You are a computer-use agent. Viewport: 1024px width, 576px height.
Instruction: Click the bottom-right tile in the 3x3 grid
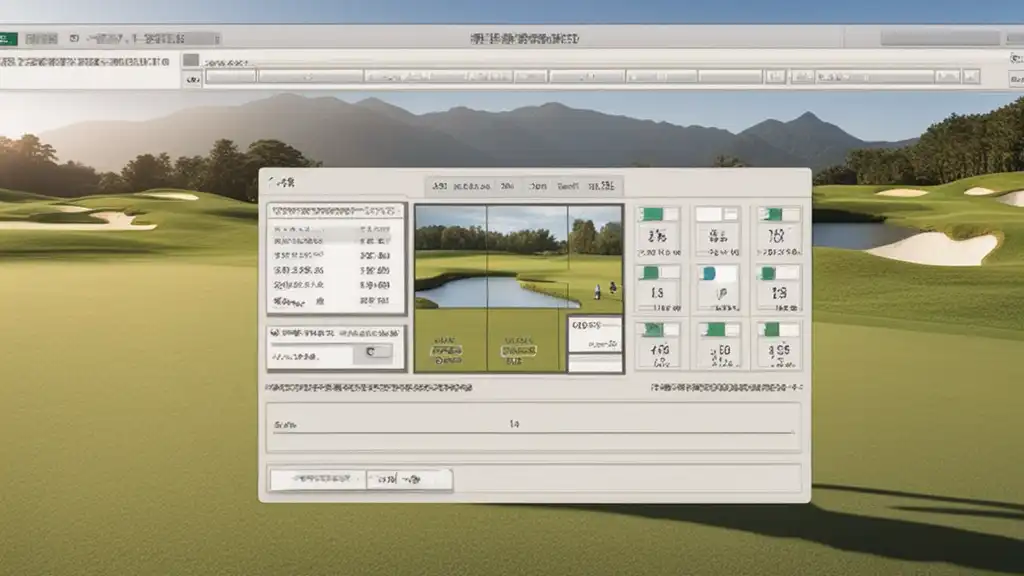[x=778, y=344]
